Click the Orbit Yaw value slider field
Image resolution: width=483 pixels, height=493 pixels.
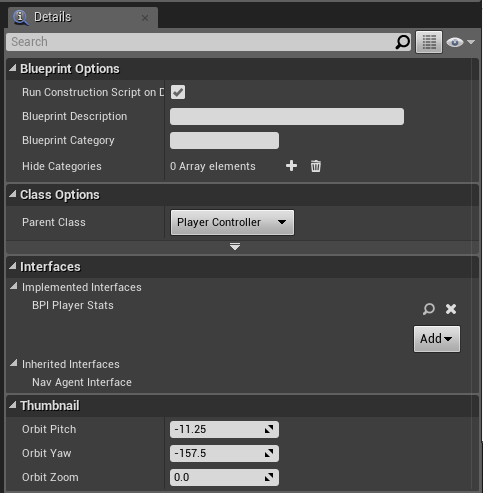tap(224, 453)
